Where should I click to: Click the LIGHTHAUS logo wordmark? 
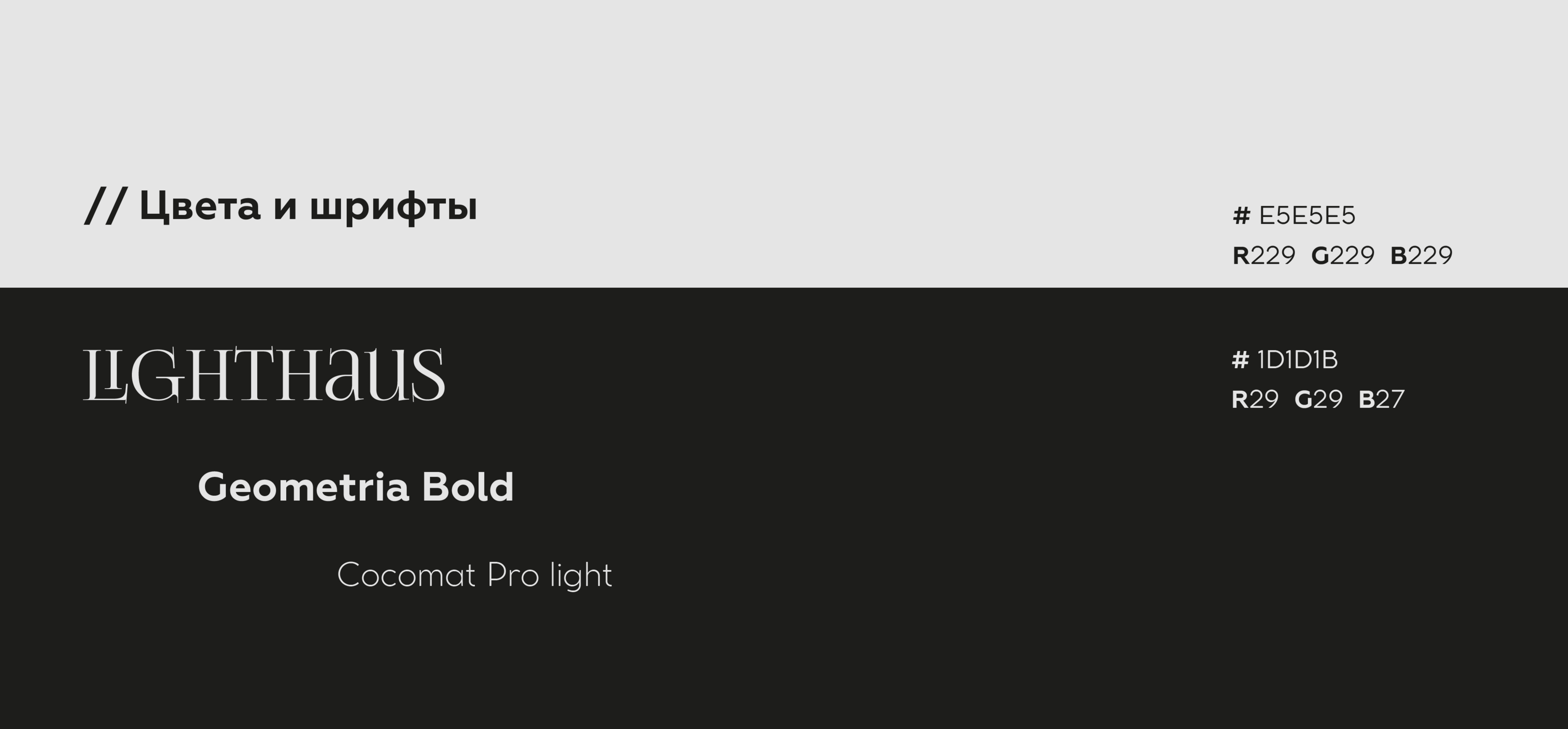[264, 375]
